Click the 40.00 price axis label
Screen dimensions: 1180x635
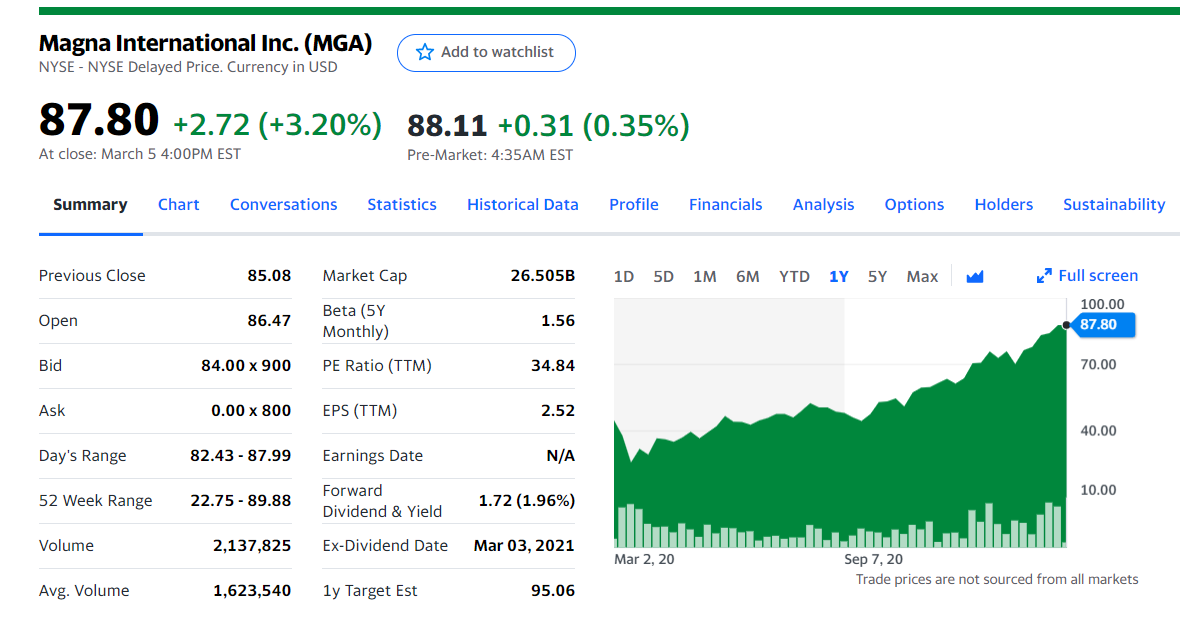tap(1099, 431)
